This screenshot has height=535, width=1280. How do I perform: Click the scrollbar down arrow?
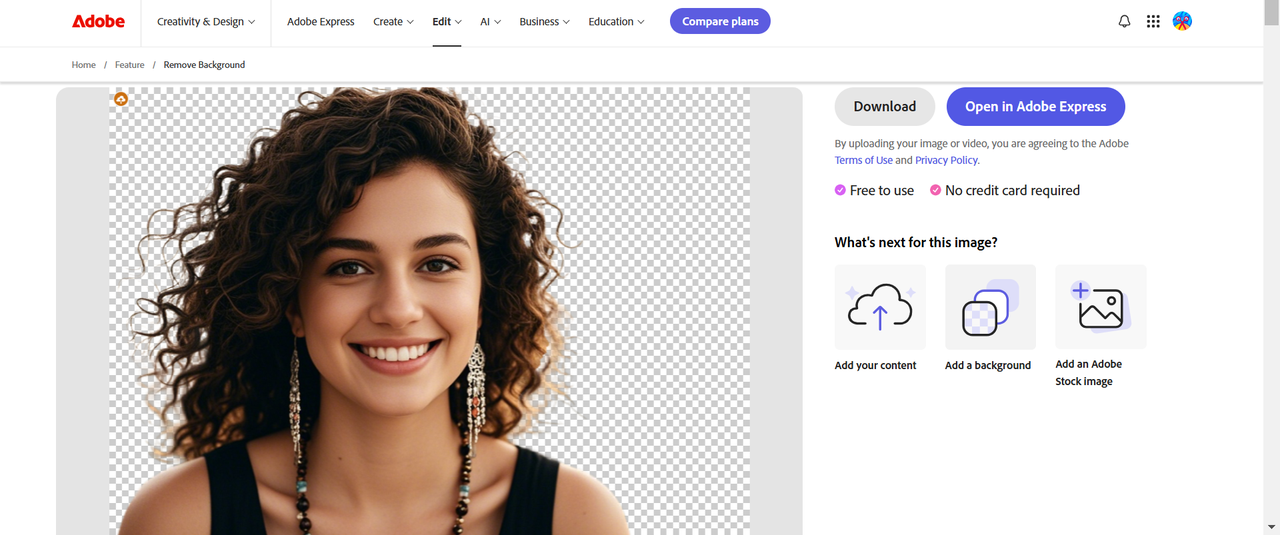tap(1271, 526)
